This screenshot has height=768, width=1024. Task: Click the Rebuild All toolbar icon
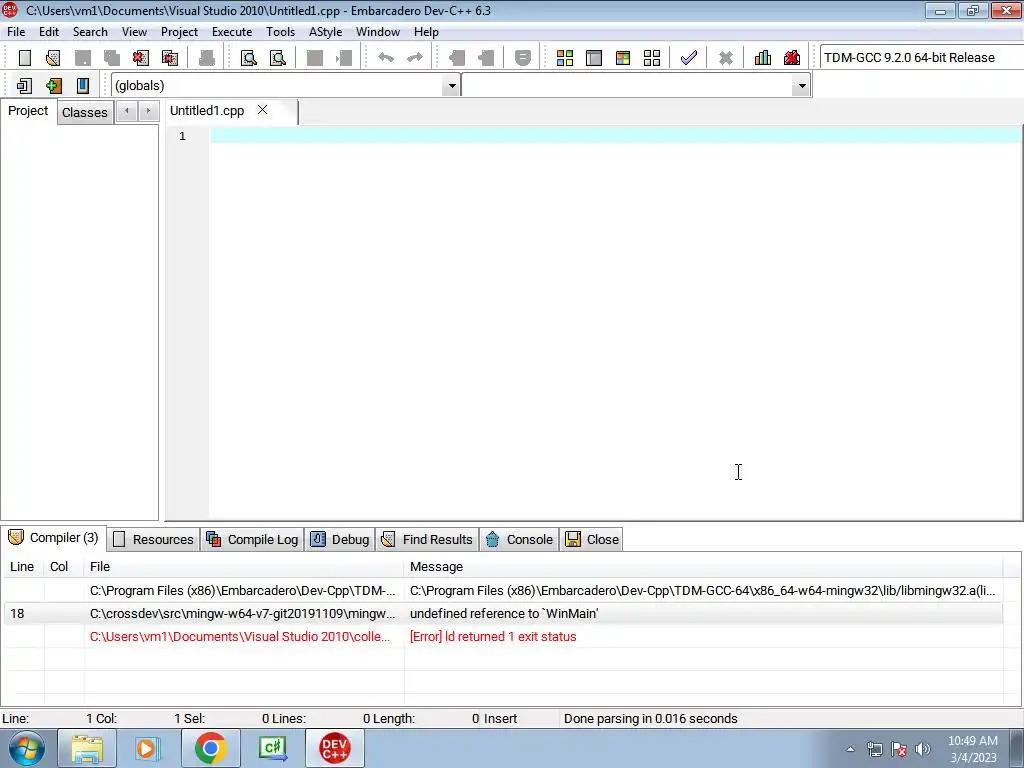point(652,57)
